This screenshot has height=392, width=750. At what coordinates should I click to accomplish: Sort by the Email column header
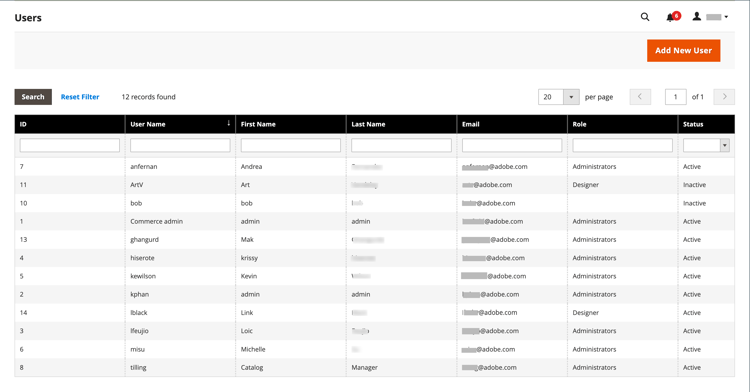point(512,124)
